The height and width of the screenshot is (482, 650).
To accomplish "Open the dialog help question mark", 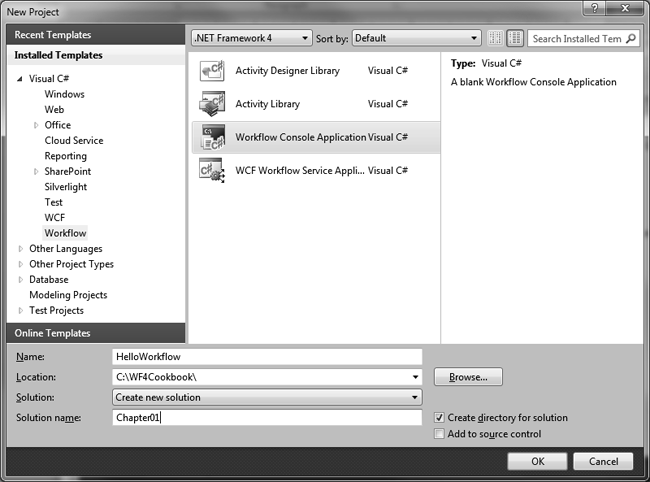I will 594,8.
